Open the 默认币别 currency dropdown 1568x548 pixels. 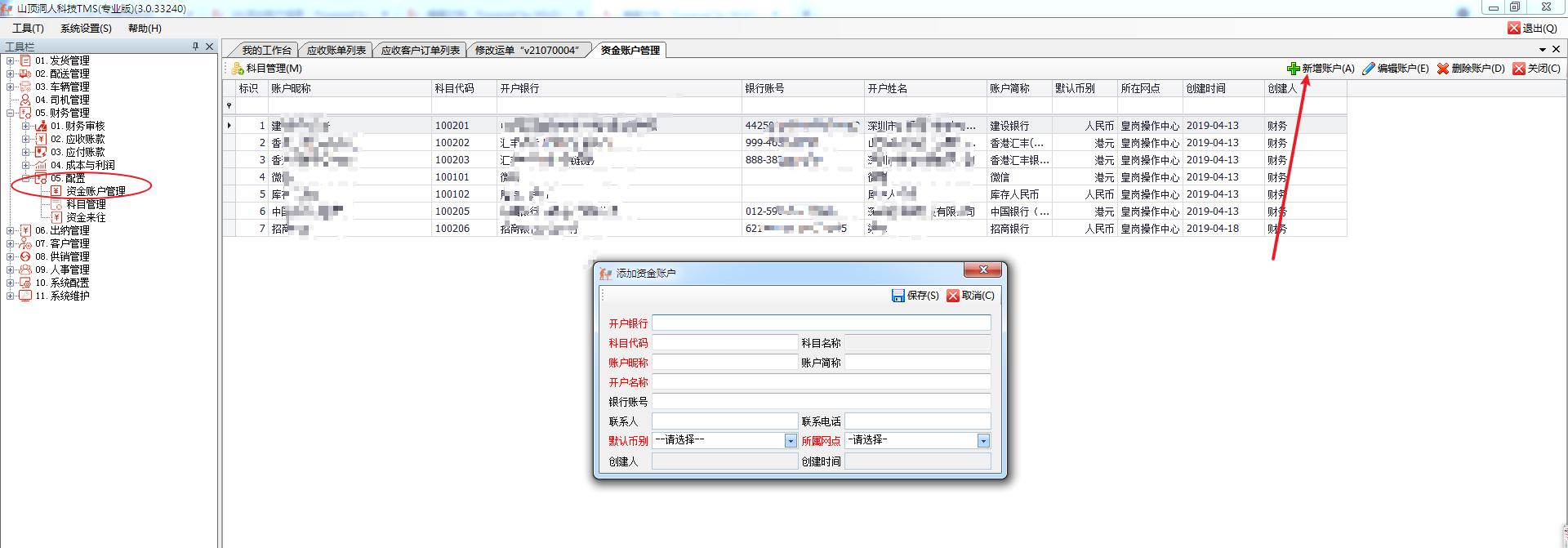click(x=791, y=441)
